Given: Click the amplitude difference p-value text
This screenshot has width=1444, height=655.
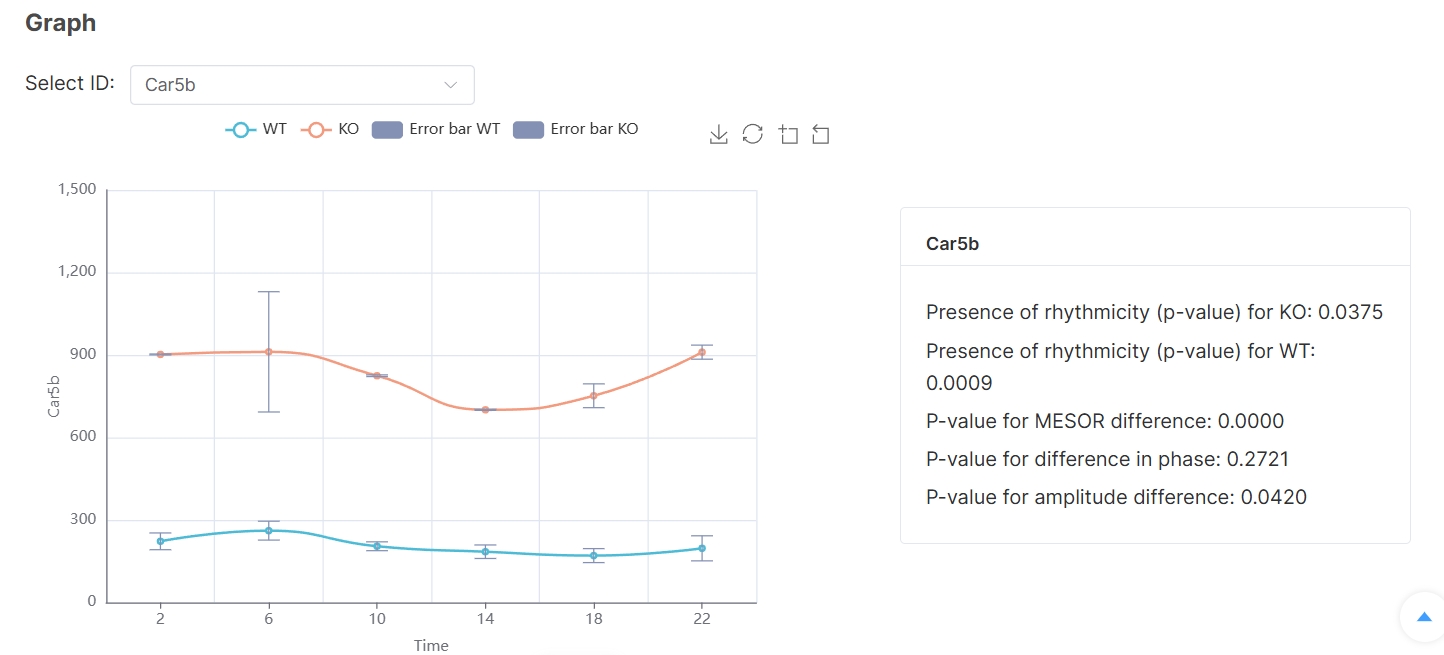Looking at the screenshot, I should click(1116, 497).
